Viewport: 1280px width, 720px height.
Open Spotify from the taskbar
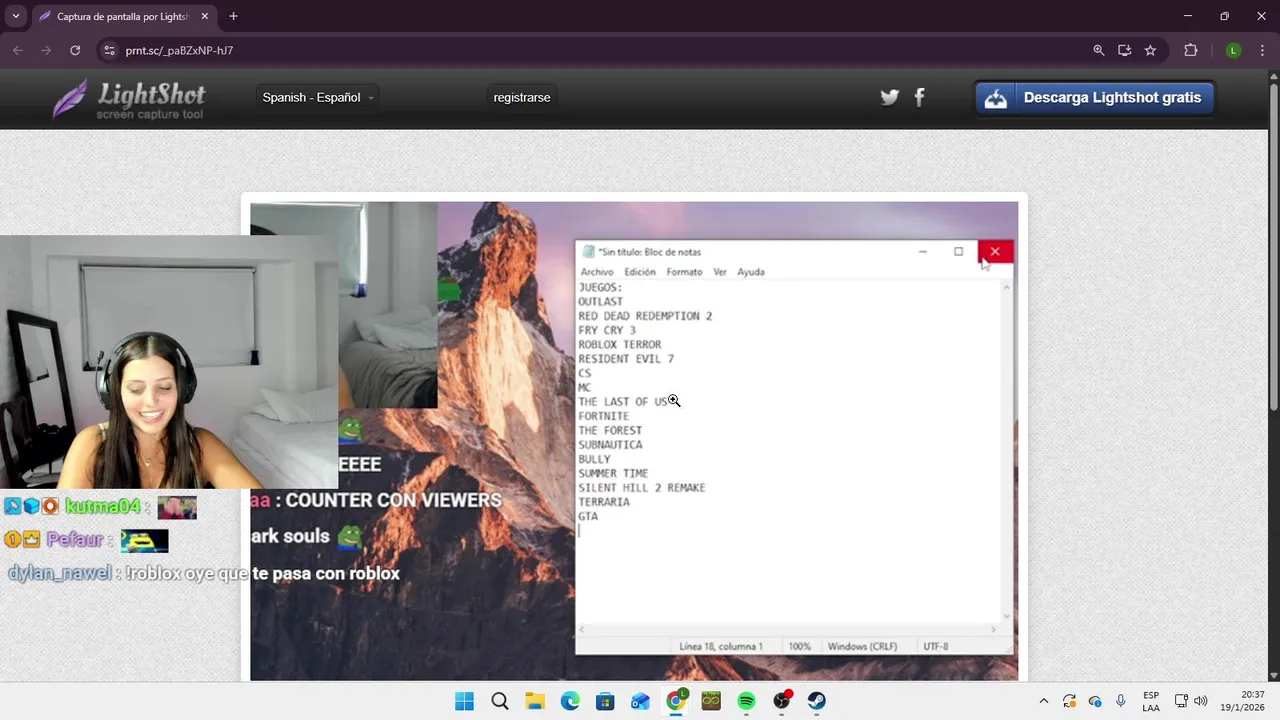(x=746, y=701)
